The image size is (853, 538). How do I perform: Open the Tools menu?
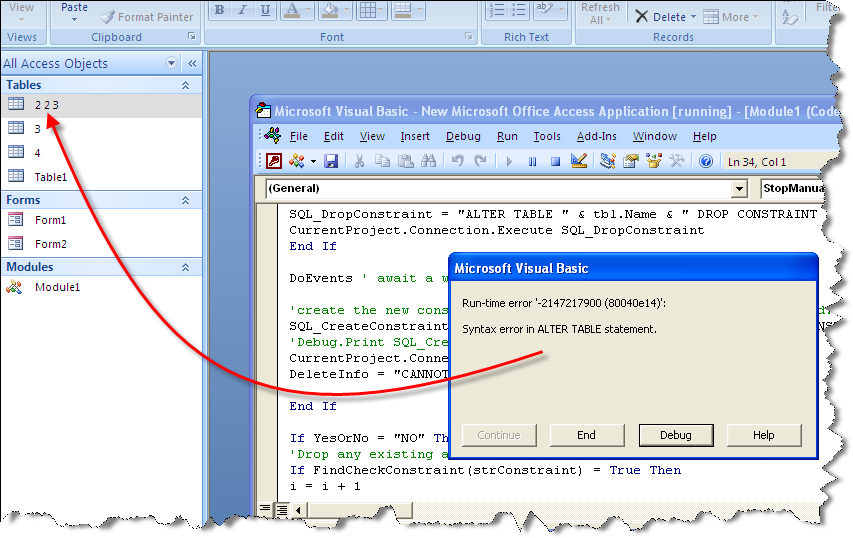[x=547, y=137]
